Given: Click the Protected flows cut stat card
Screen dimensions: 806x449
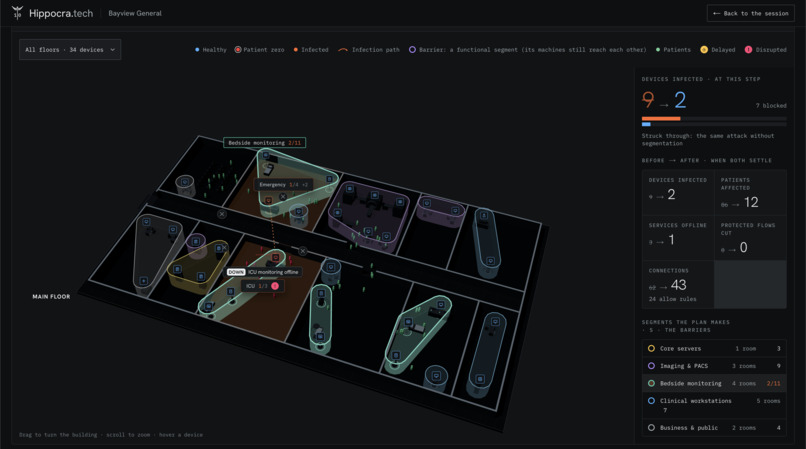Looking at the screenshot, I should (750, 238).
